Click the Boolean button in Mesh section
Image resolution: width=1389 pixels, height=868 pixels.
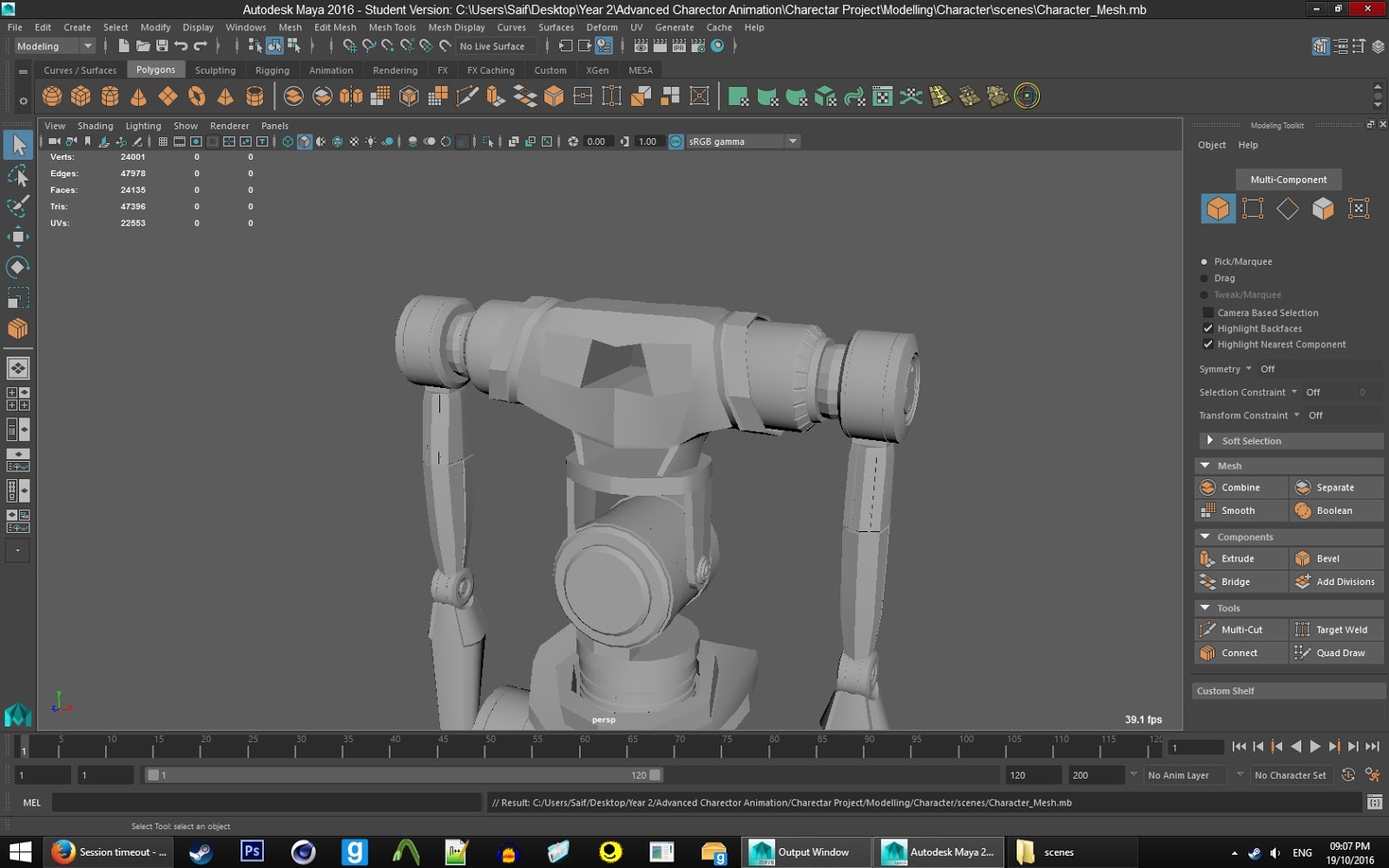point(1336,510)
